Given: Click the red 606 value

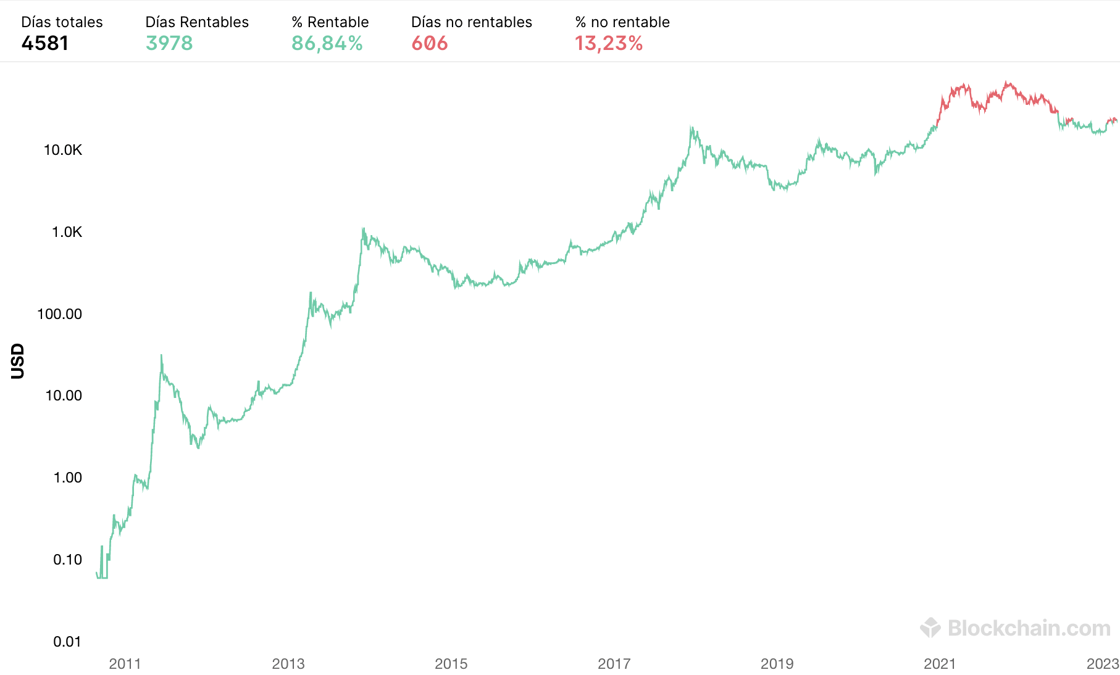Looking at the screenshot, I should (430, 43).
